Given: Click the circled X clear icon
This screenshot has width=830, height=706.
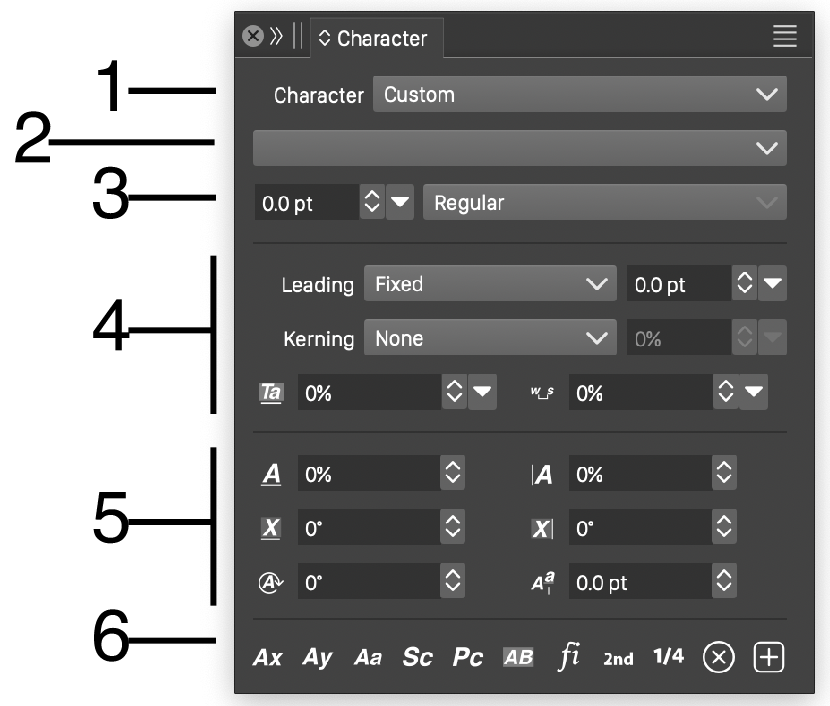Looking at the screenshot, I should [x=719, y=657].
